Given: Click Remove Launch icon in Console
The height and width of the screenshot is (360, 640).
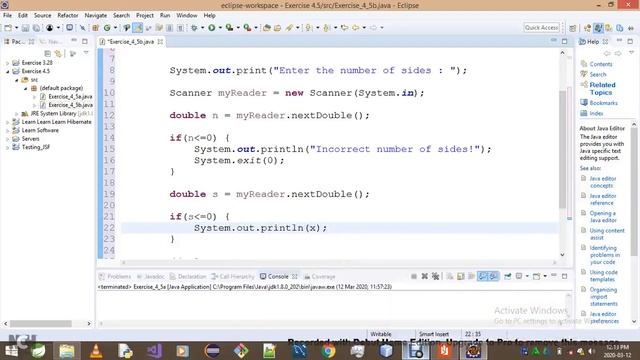Looking at the screenshot, I should tap(425, 276).
